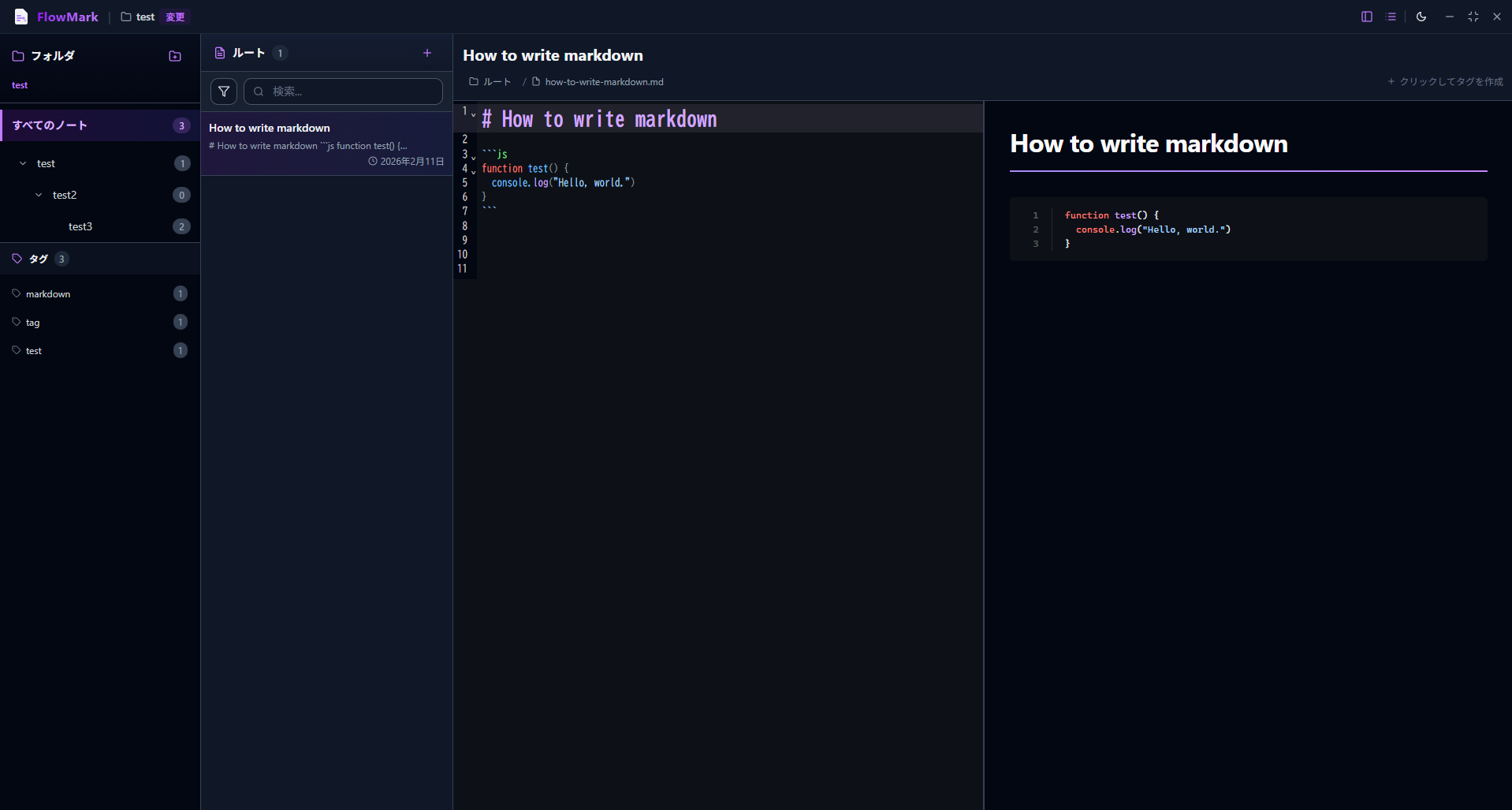Select the 'How to write markdown' note card

pos(326,142)
